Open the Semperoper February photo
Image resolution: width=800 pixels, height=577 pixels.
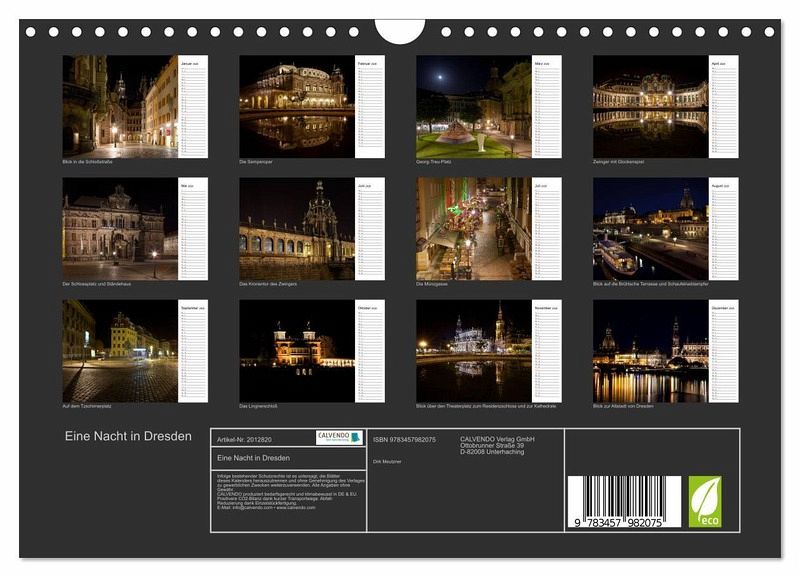(x=296, y=106)
